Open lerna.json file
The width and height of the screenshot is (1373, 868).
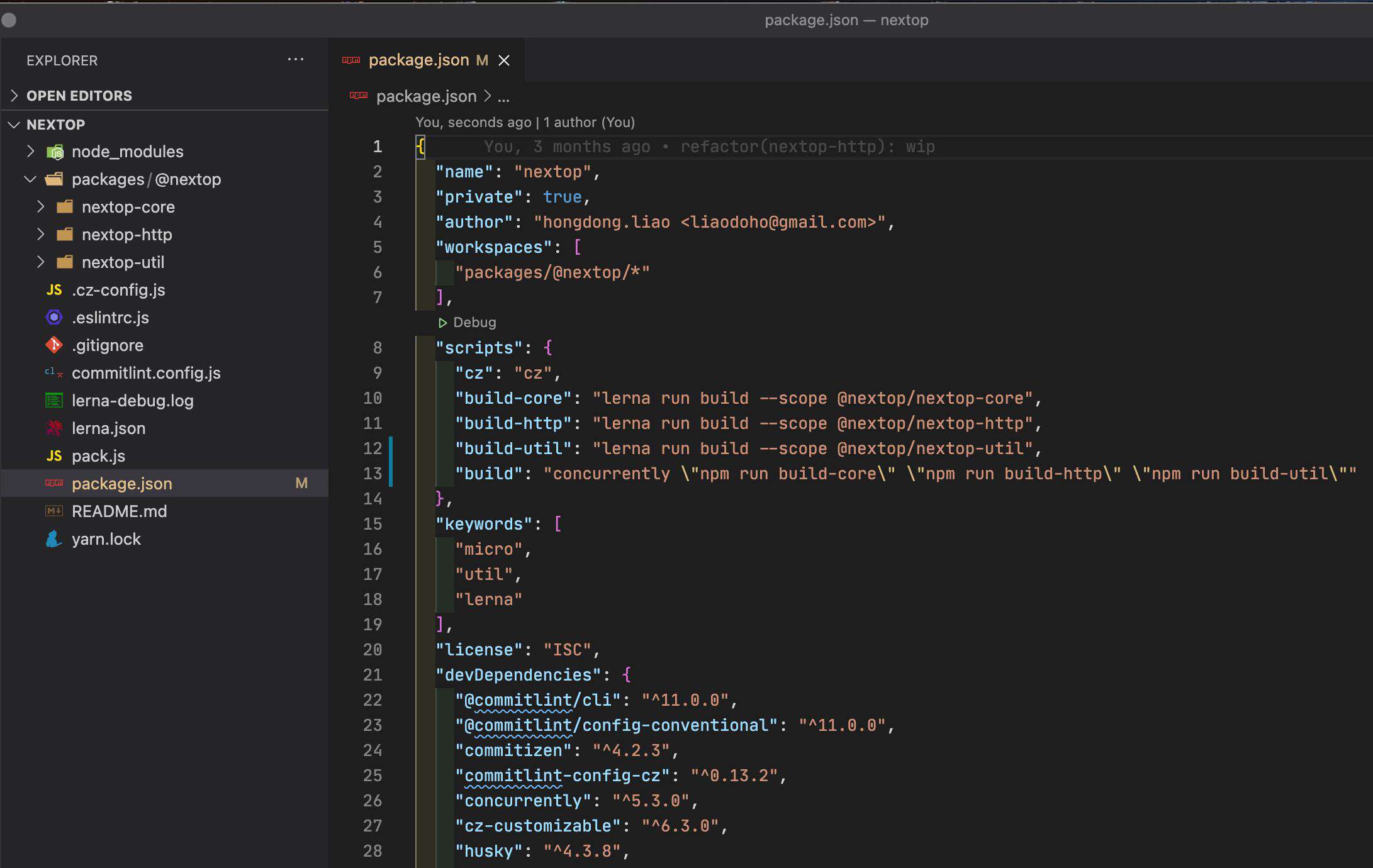pos(108,428)
